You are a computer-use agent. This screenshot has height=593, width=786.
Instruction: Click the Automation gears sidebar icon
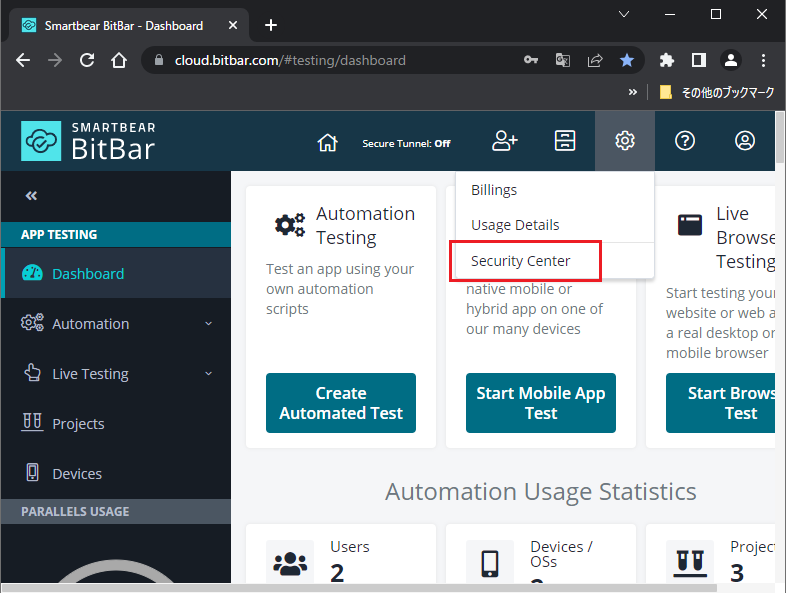(32, 322)
